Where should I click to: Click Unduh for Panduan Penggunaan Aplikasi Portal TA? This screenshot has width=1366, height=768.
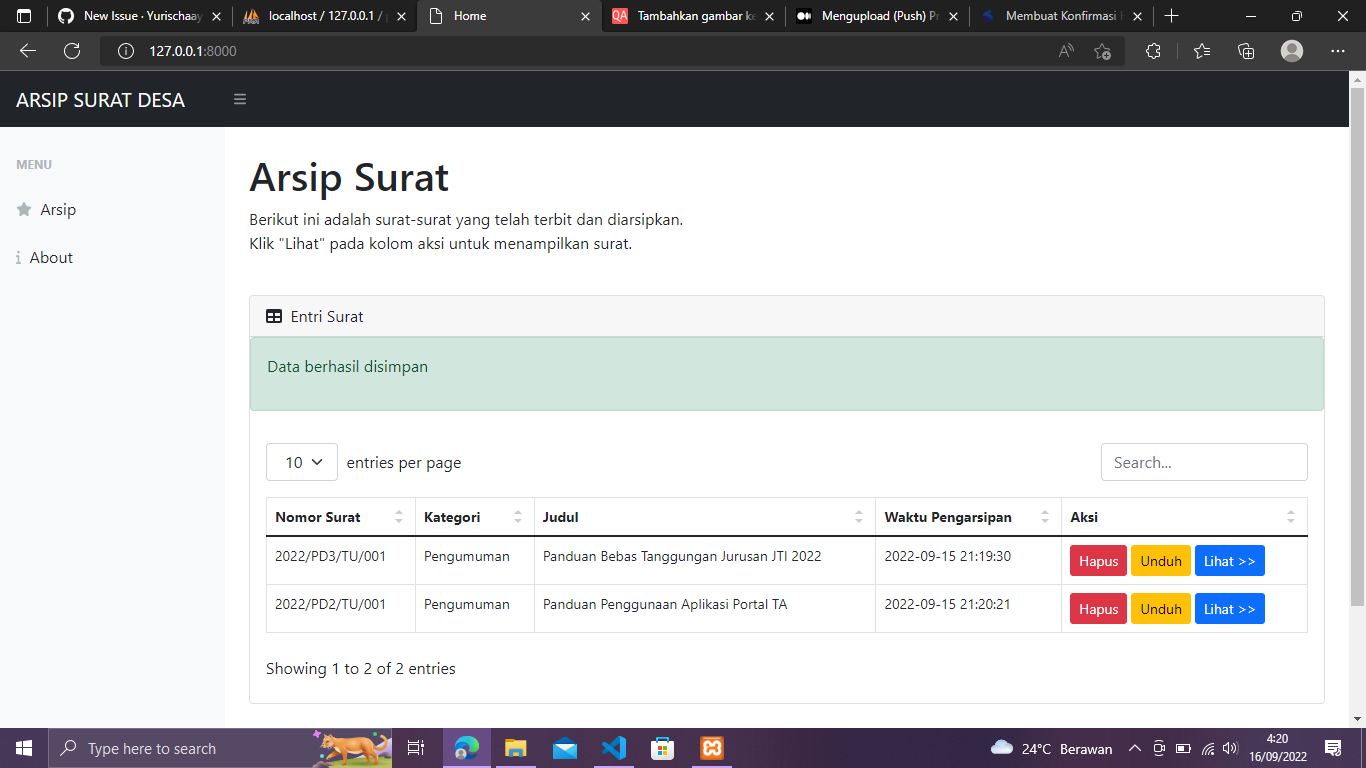1160,608
